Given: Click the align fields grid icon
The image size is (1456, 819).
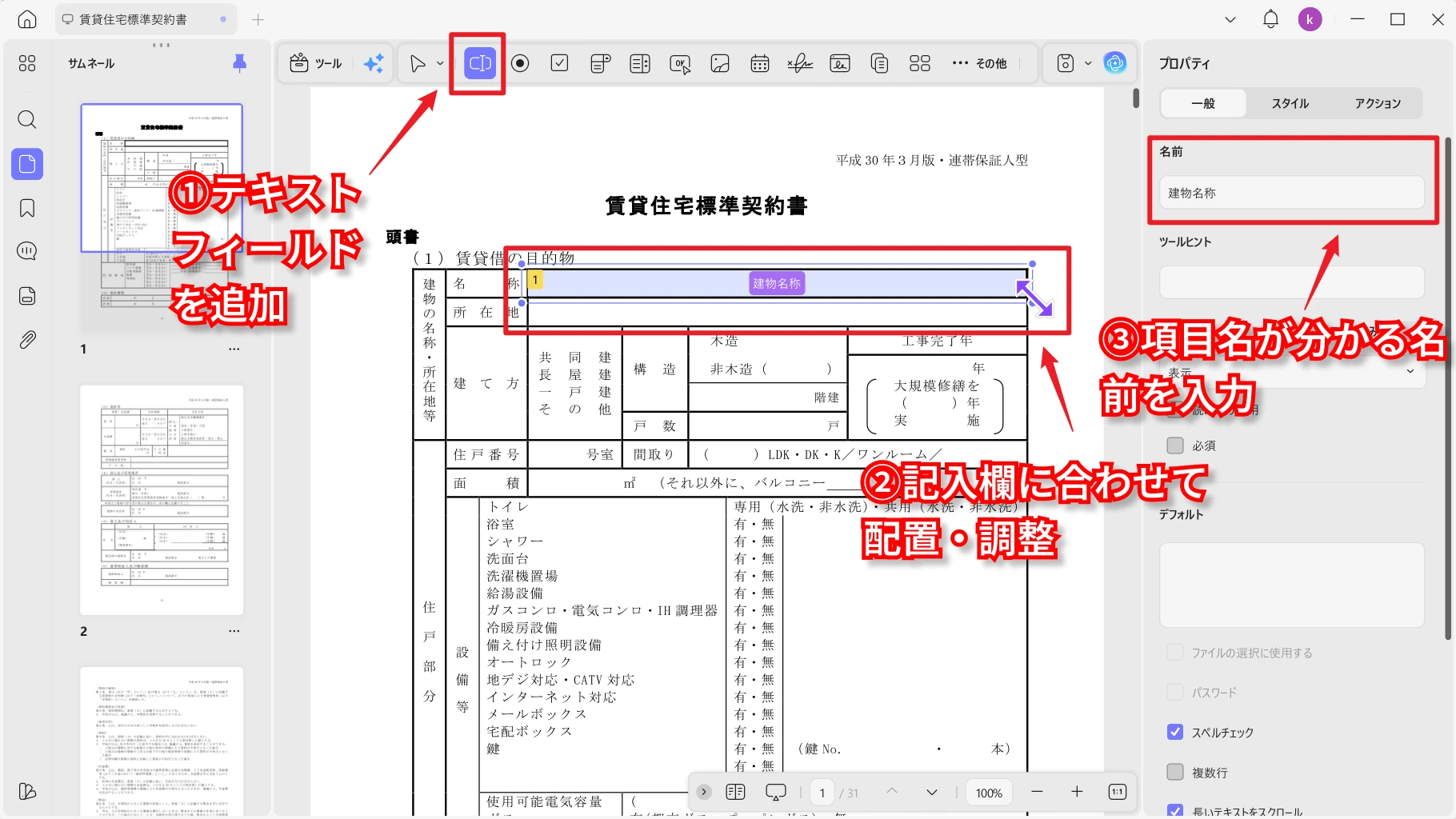Looking at the screenshot, I should point(920,63).
